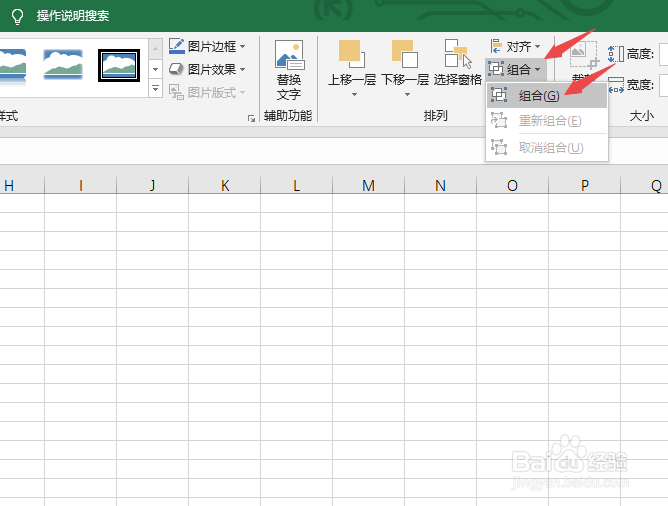Select column header P
The image size is (668, 506).
pos(584,185)
